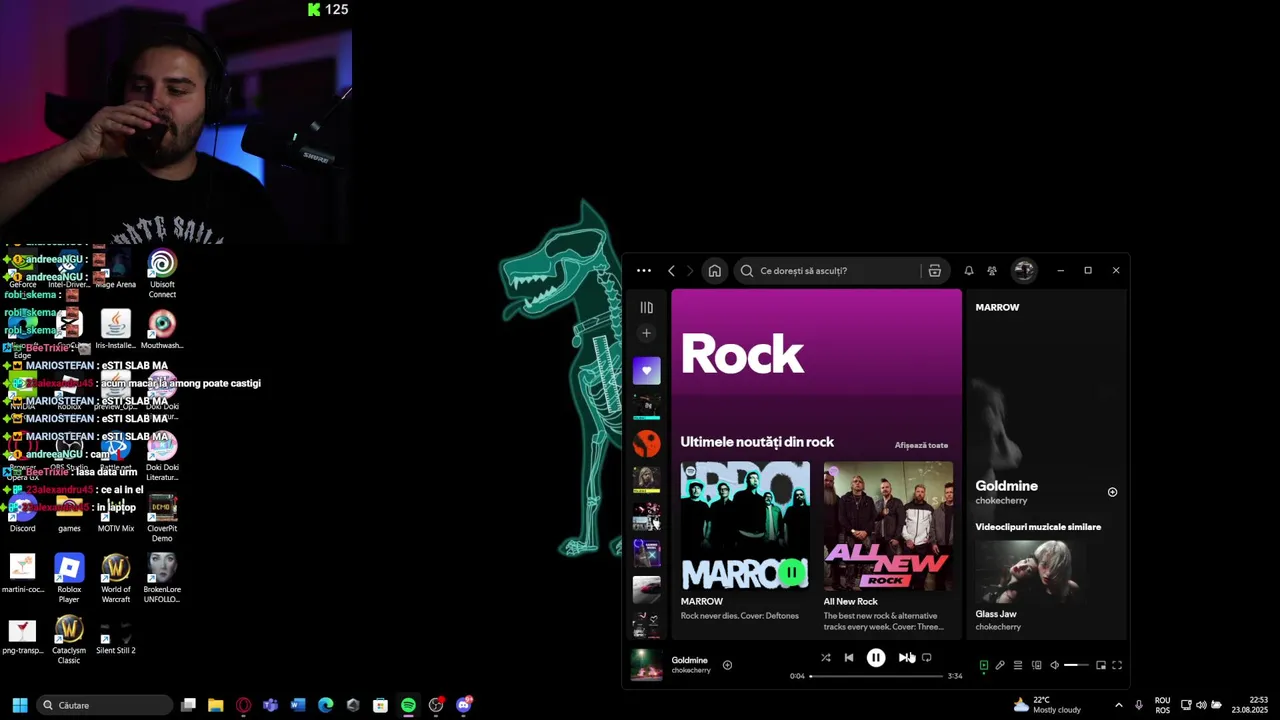Expand hidden system tray icons

pyautogui.click(x=1118, y=705)
